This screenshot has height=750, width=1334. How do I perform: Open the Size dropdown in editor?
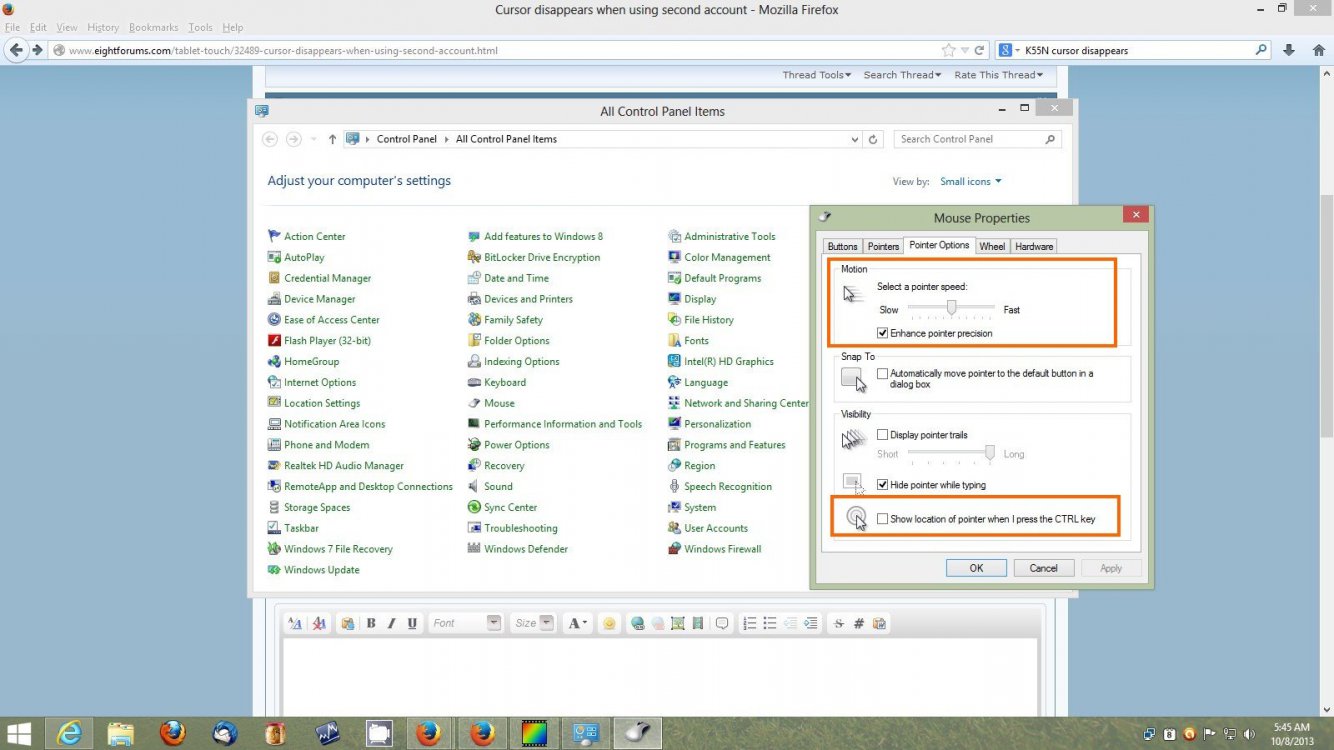click(x=533, y=623)
